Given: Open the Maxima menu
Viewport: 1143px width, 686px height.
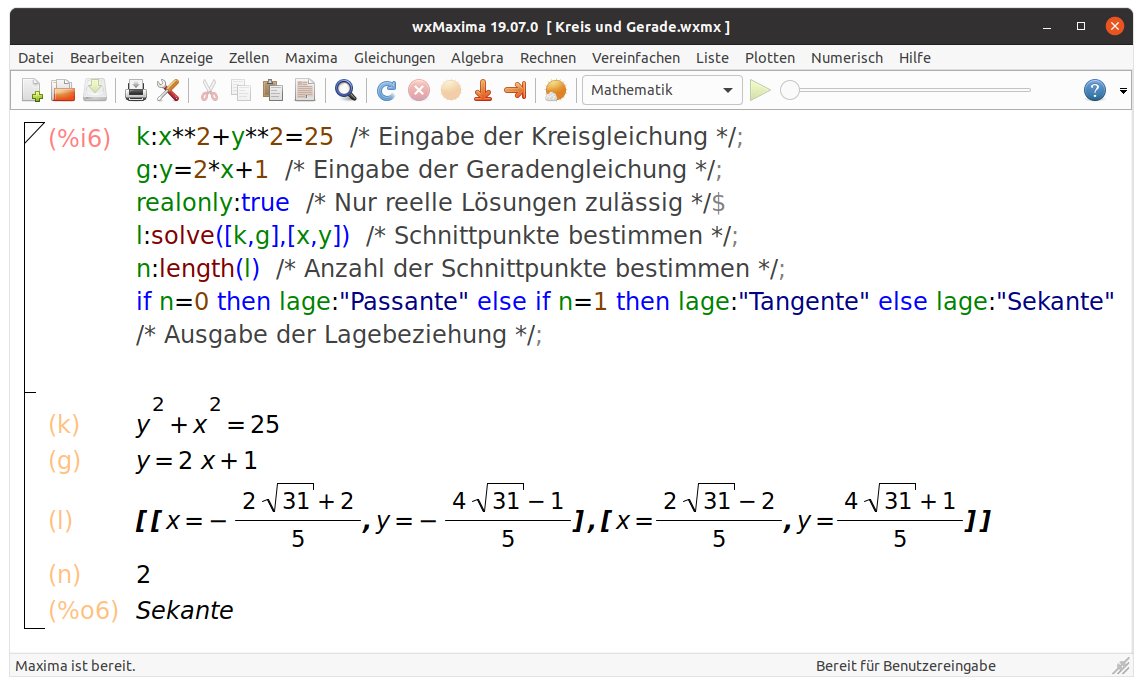Looking at the screenshot, I should coord(311,58).
